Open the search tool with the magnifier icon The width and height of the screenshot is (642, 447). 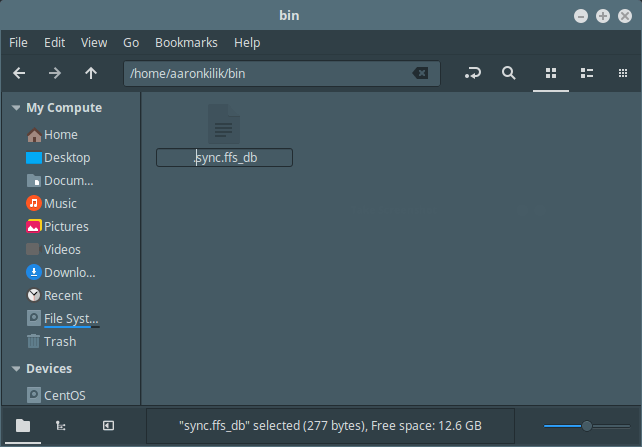click(508, 73)
